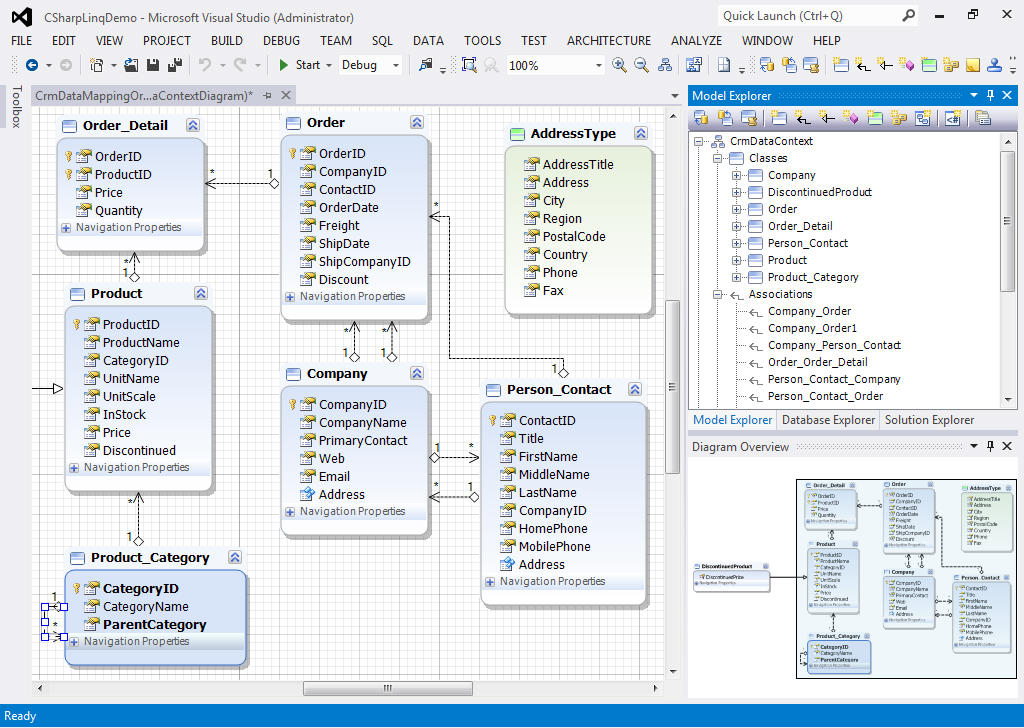1024x728 pixels.
Task: Collapse the Order_Detail class shape
Action: click(x=193, y=125)
